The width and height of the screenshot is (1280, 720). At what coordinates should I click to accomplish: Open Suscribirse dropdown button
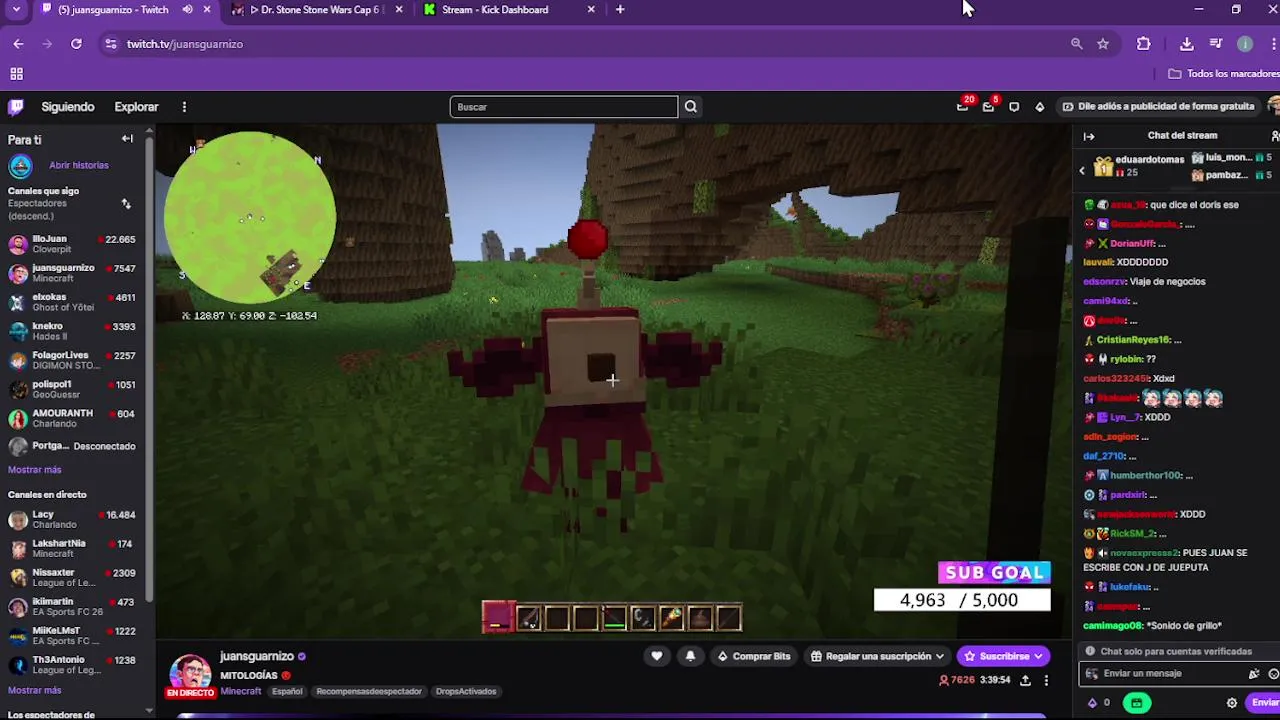click(1003, 657)
